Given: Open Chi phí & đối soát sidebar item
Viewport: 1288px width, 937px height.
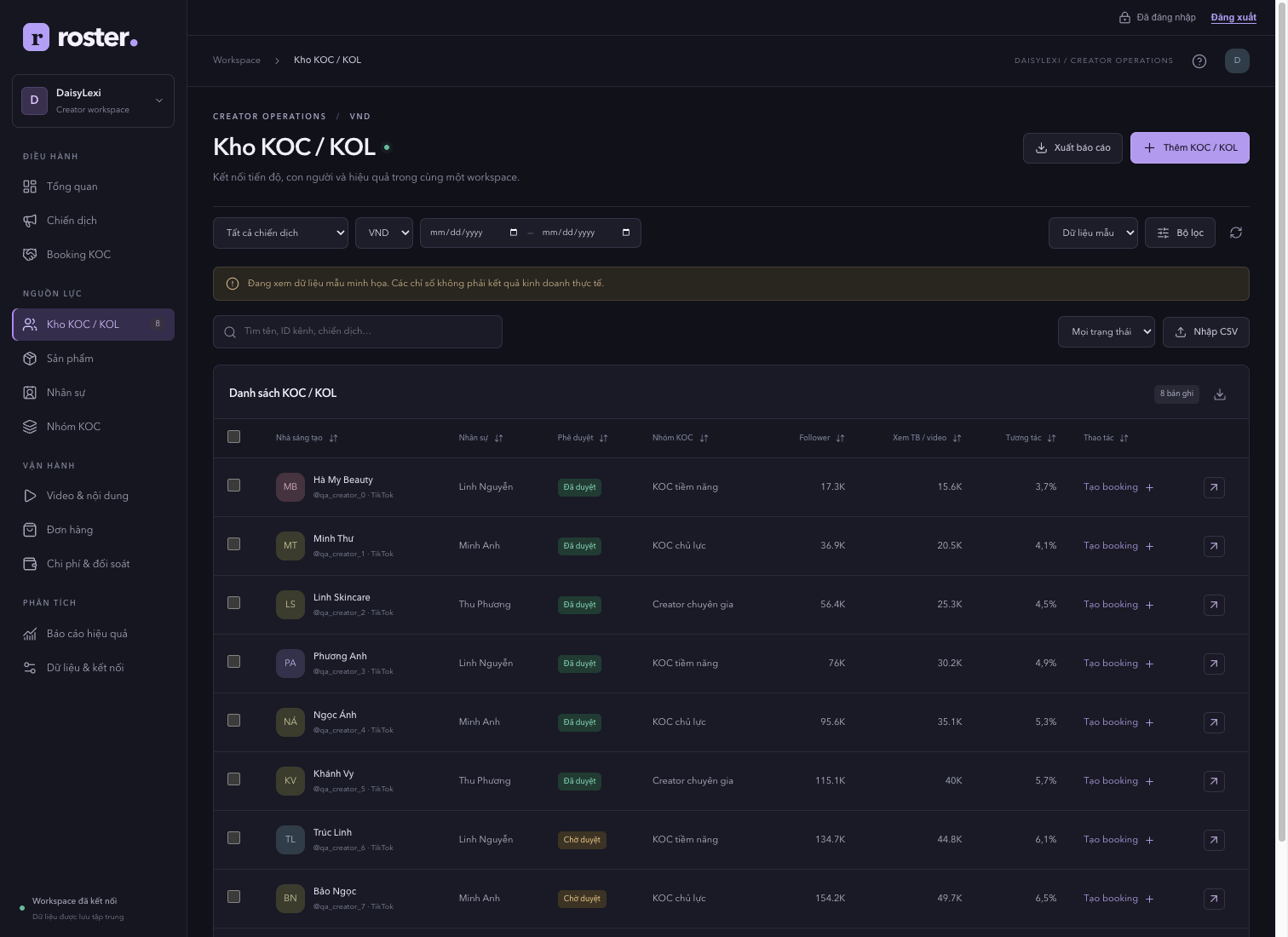Looking at the screenshot, I should (x=93, y=564).
